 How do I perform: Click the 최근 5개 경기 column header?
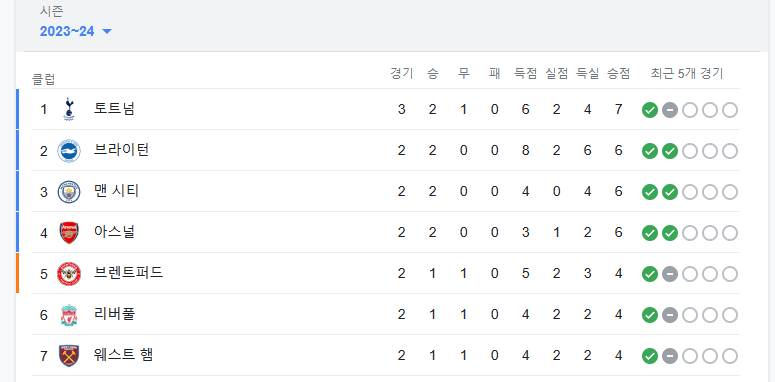(687, 74)
